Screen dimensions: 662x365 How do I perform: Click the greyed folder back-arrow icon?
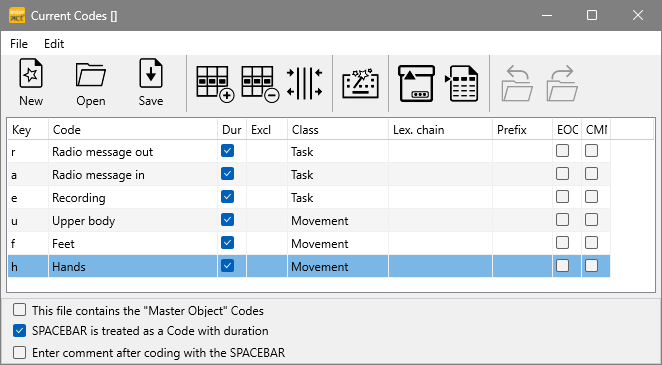(517, 84)
